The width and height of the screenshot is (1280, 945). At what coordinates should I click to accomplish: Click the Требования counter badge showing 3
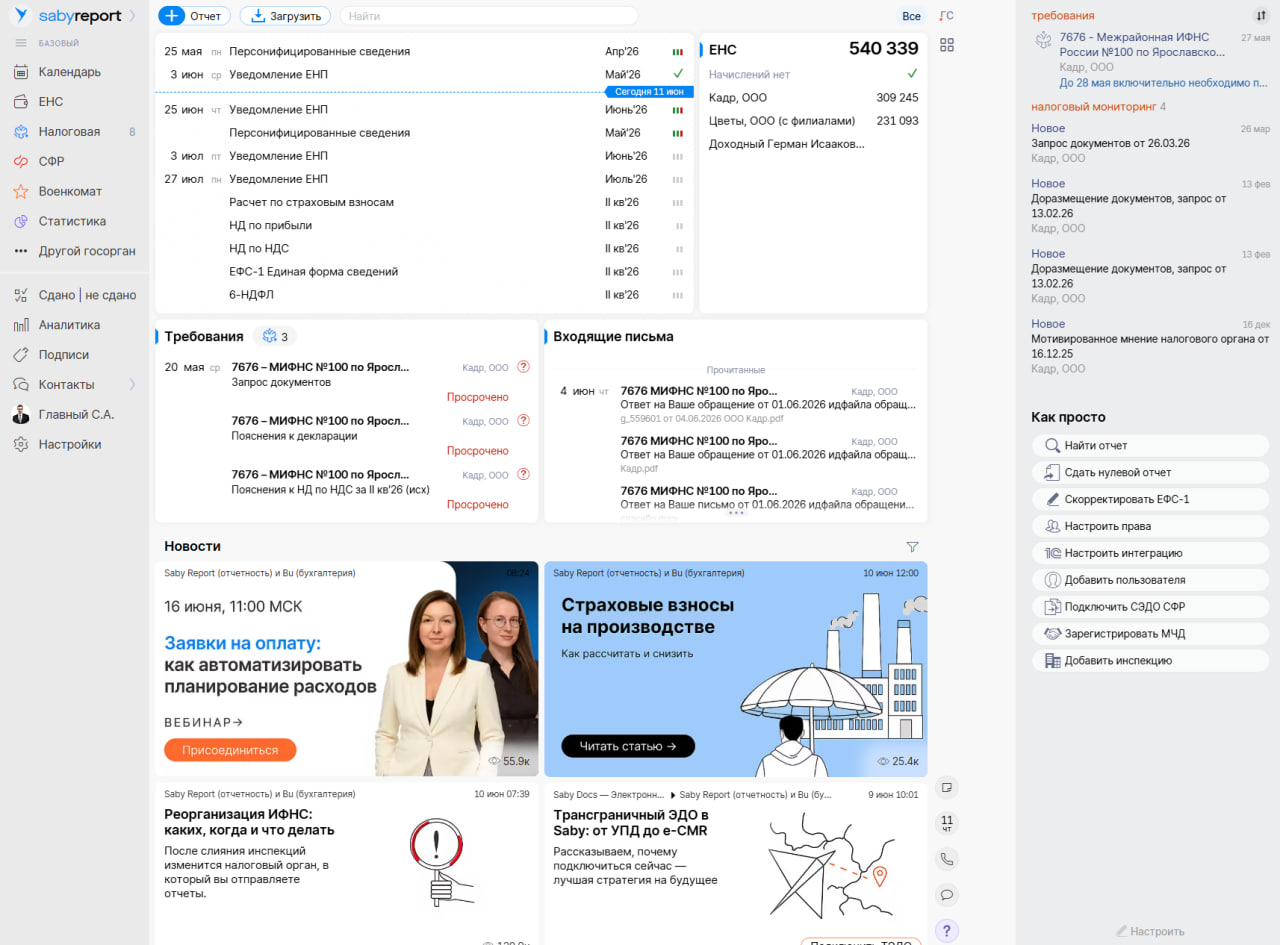(x=275, y=337)
